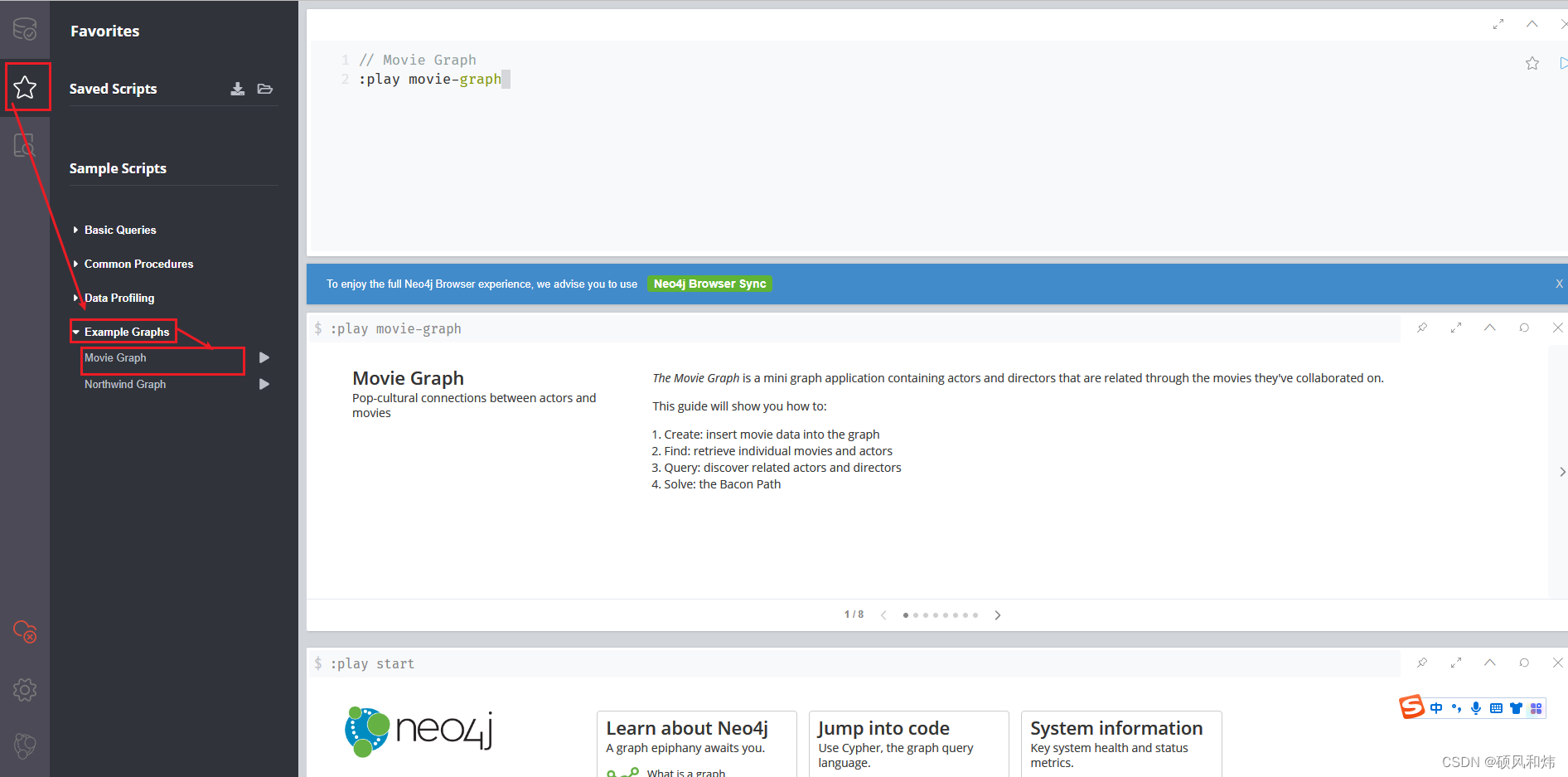Open the Learn about Neo4j card
This screenshot has width=1568, height=777.
(697, 743)
